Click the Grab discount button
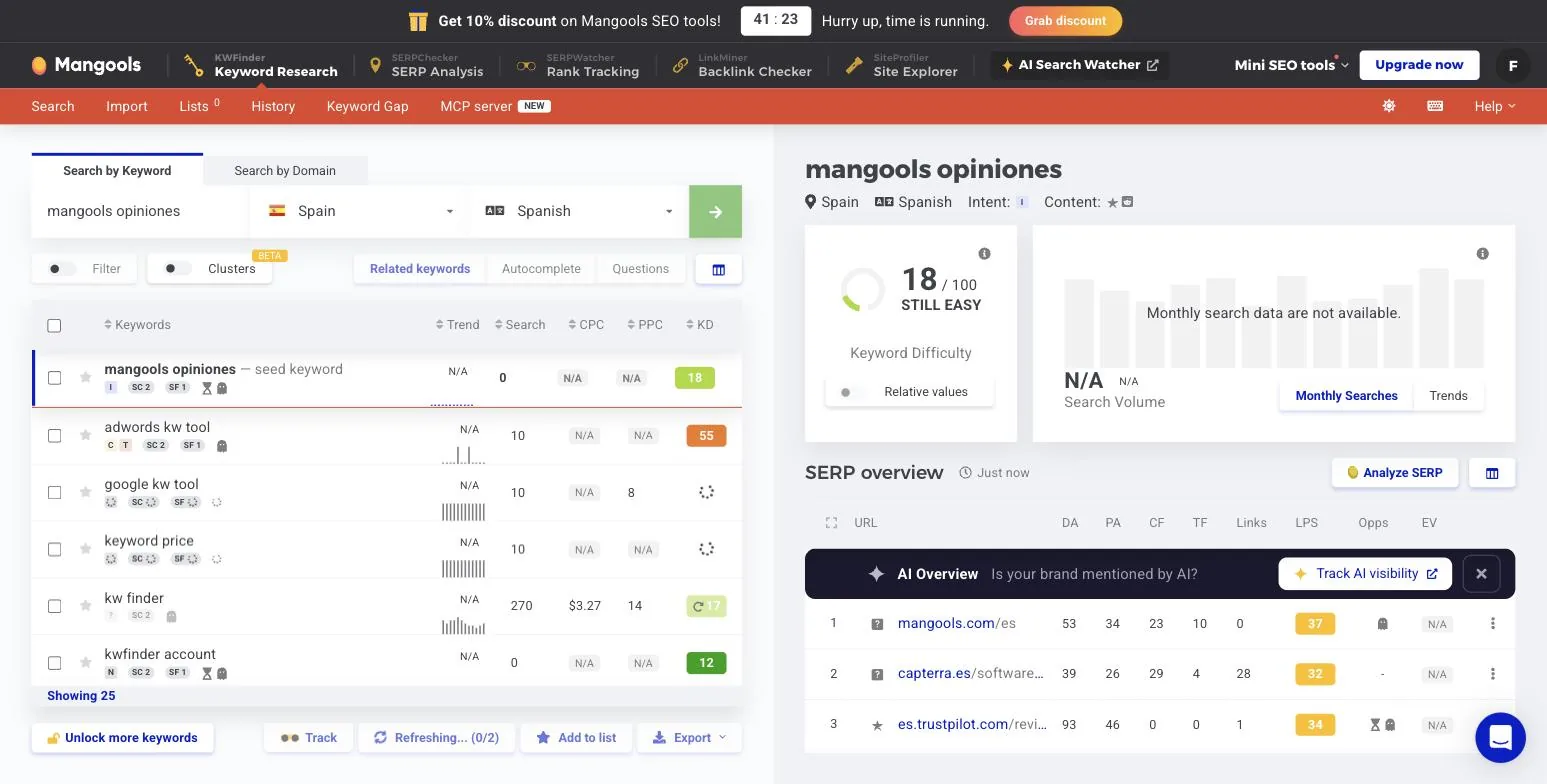This screenshot has height=784, width=1547. click(x=1065, y=21)
